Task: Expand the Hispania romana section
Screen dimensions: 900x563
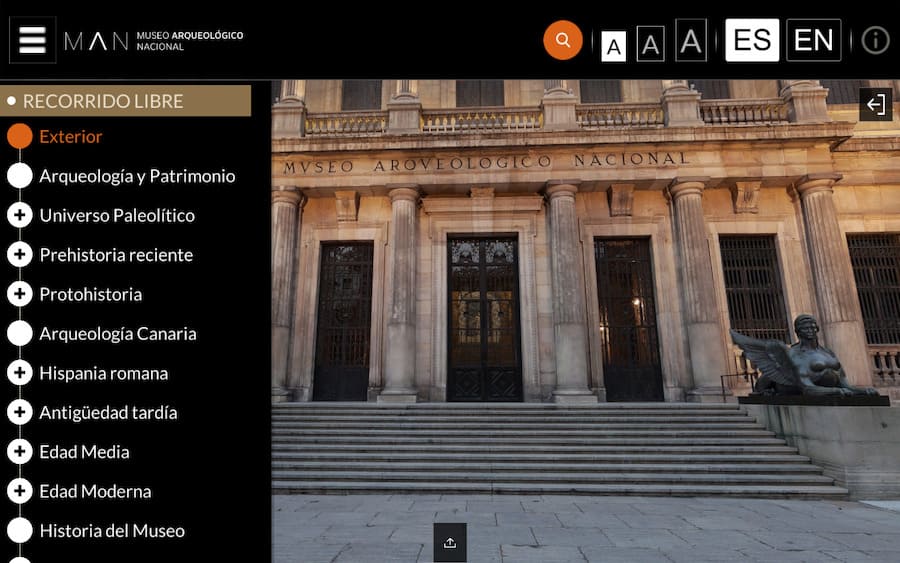Action: (x=20, y=373)
